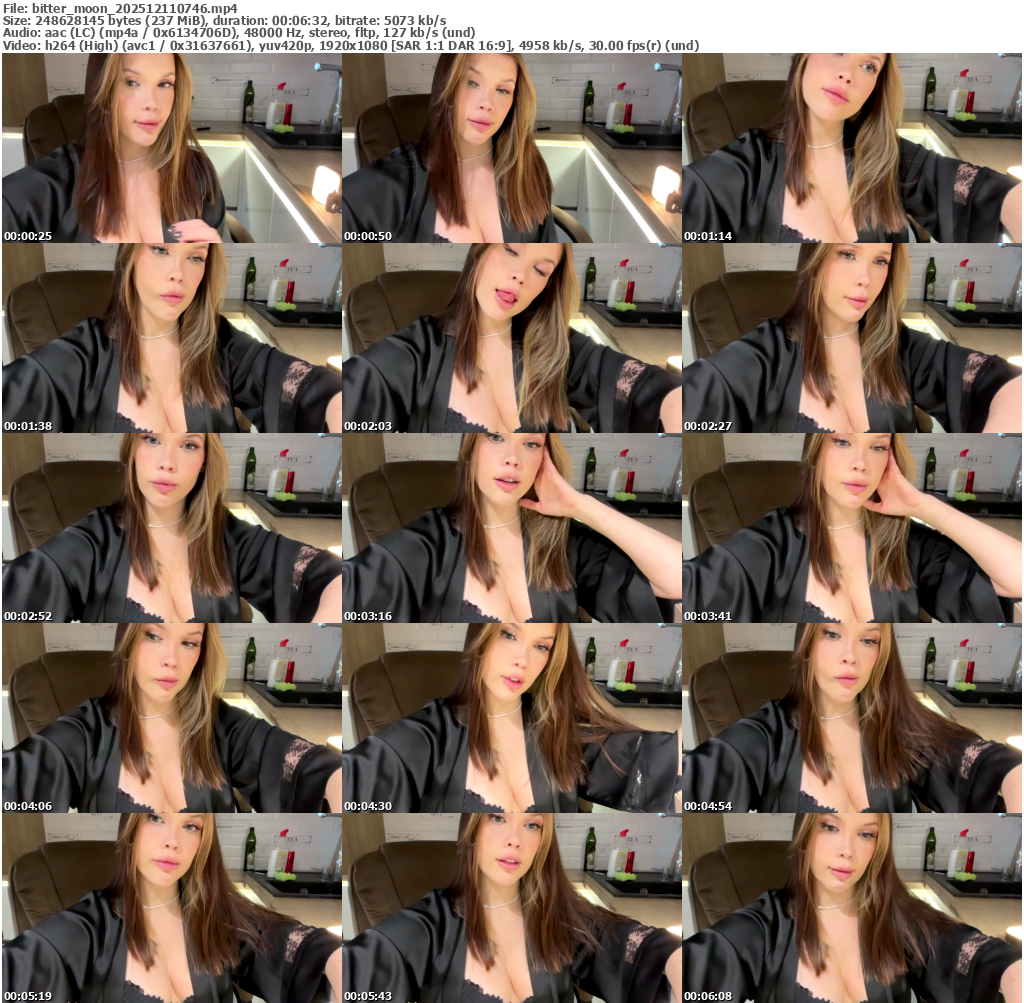Select the thumbnail timestamped 00:06:08

pos(852,908)
